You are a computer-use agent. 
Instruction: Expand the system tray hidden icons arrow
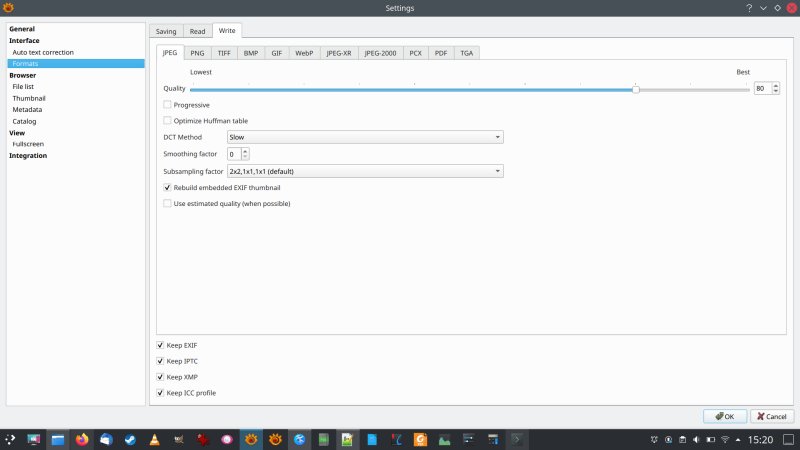[x=740, y=439]
